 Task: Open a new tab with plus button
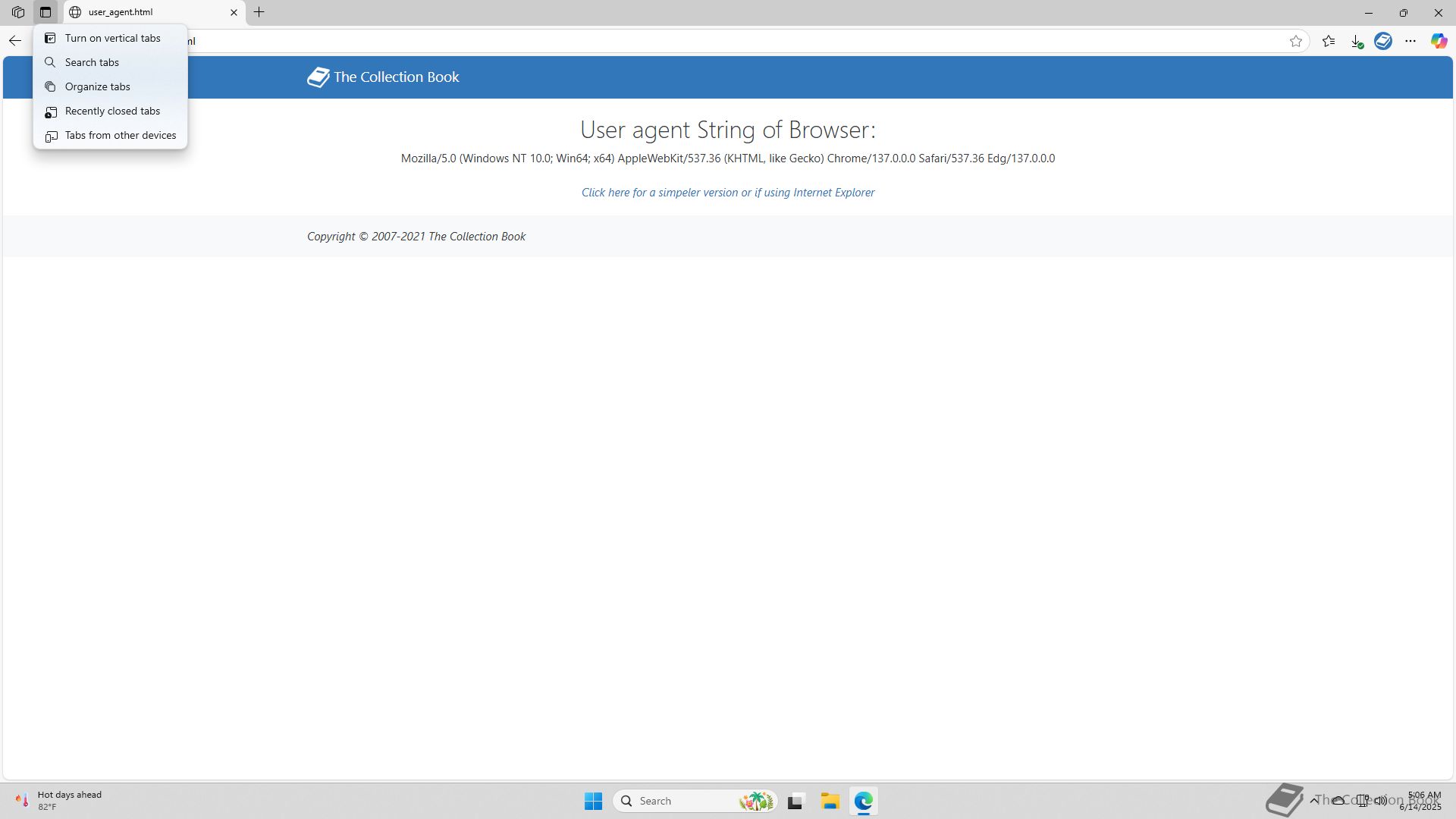[259, 12]
